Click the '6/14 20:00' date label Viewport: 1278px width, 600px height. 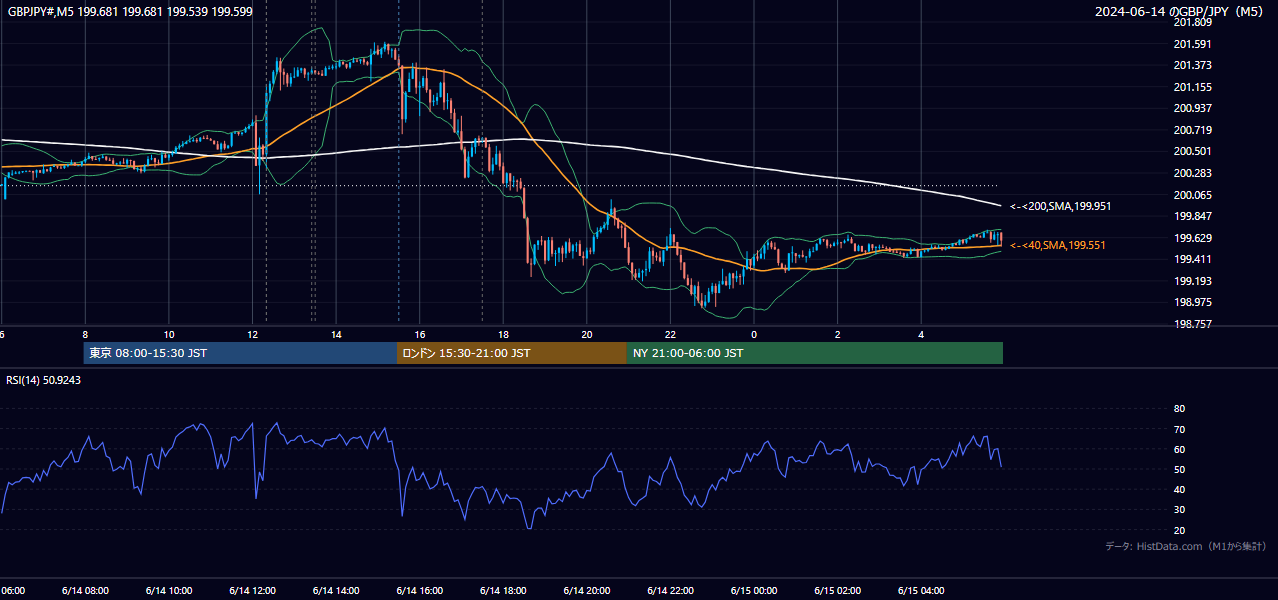coord(586,591)
